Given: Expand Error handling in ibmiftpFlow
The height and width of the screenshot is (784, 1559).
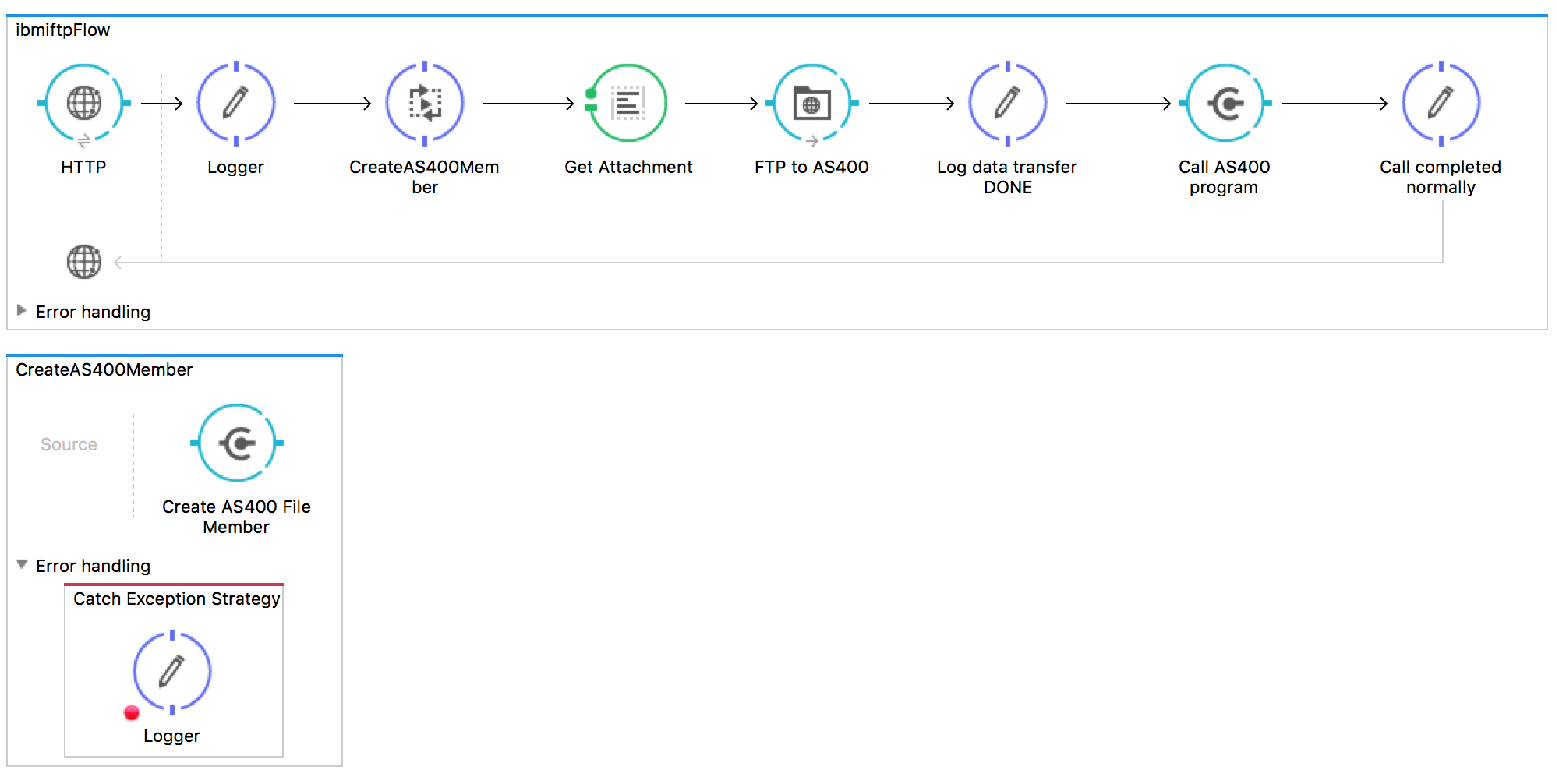Looking at the screenshot, I should [22, 311].
